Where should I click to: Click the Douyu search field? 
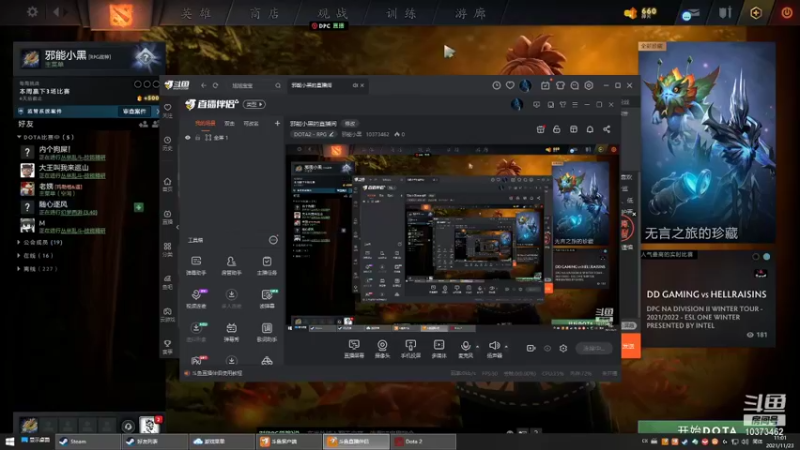tap(255, 85)
